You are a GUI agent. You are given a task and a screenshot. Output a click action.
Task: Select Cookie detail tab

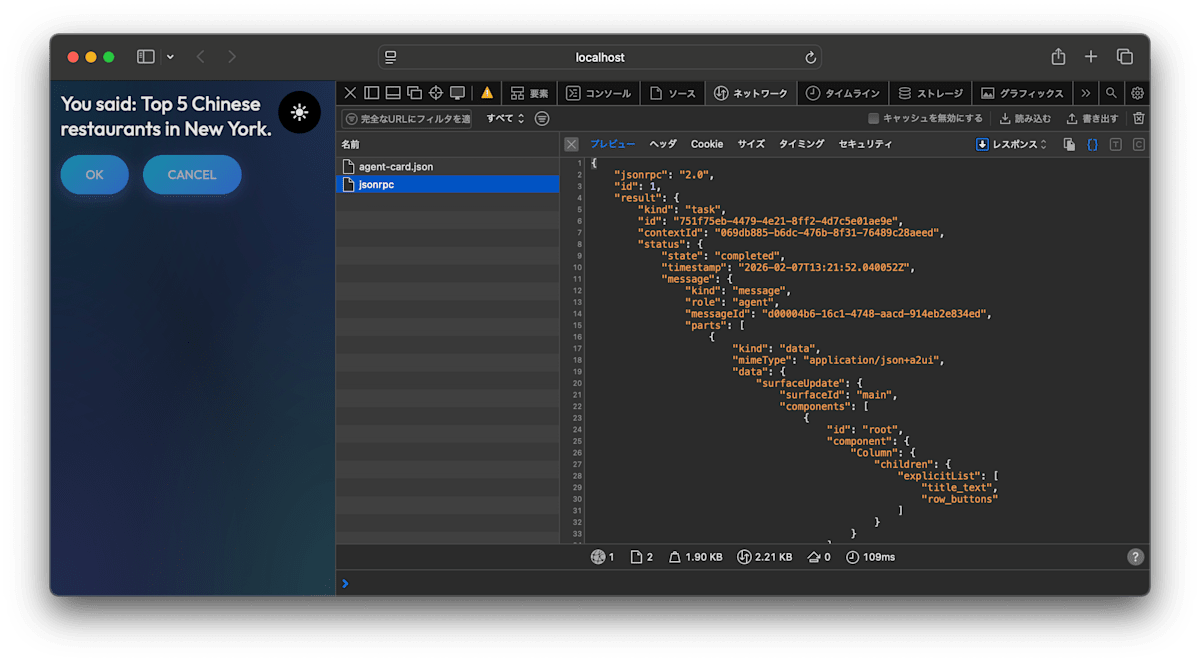[x=707, y=144]
